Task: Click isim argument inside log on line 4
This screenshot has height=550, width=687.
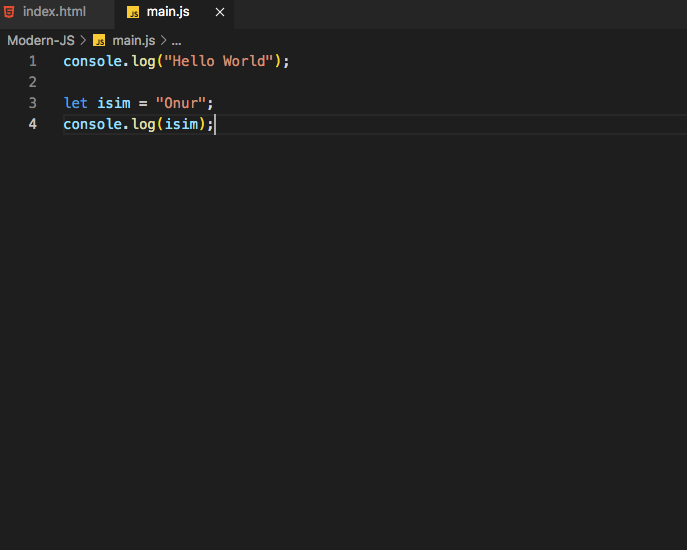Action: [181, 124]
